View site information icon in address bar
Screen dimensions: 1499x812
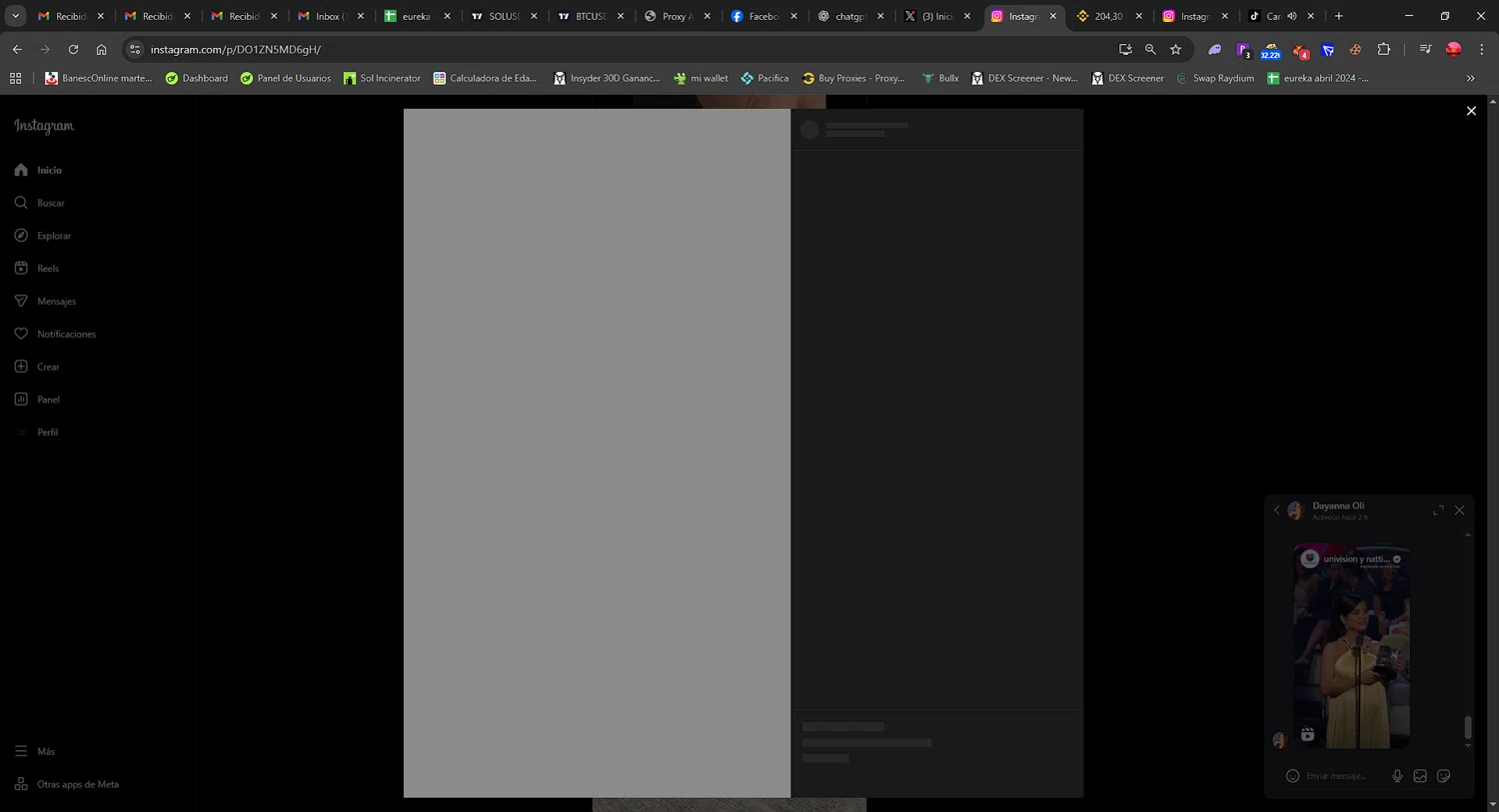tap(135, 49)
